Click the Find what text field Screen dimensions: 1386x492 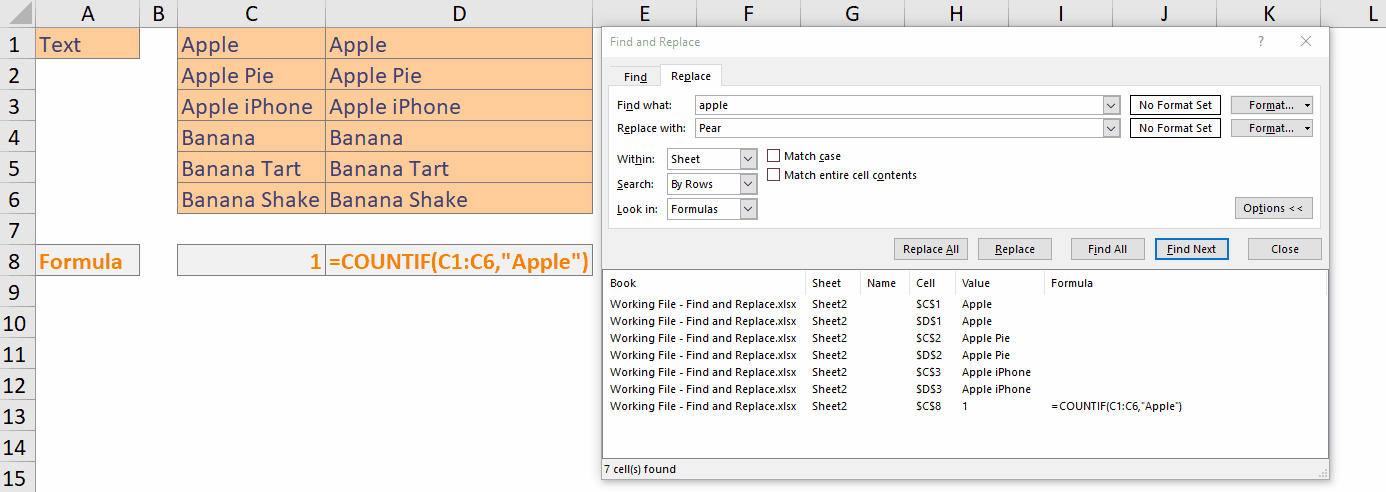click(898, 105)
